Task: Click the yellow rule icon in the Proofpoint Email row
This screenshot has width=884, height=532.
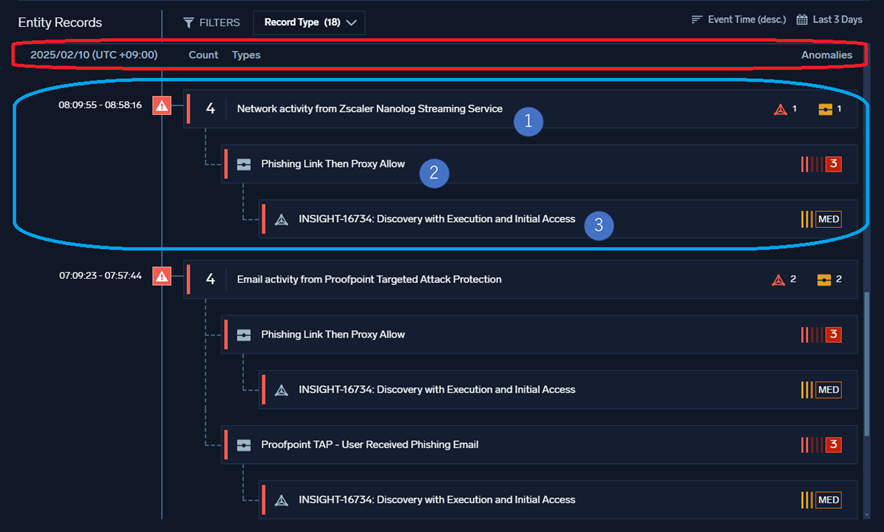Action: click(824, 280)
